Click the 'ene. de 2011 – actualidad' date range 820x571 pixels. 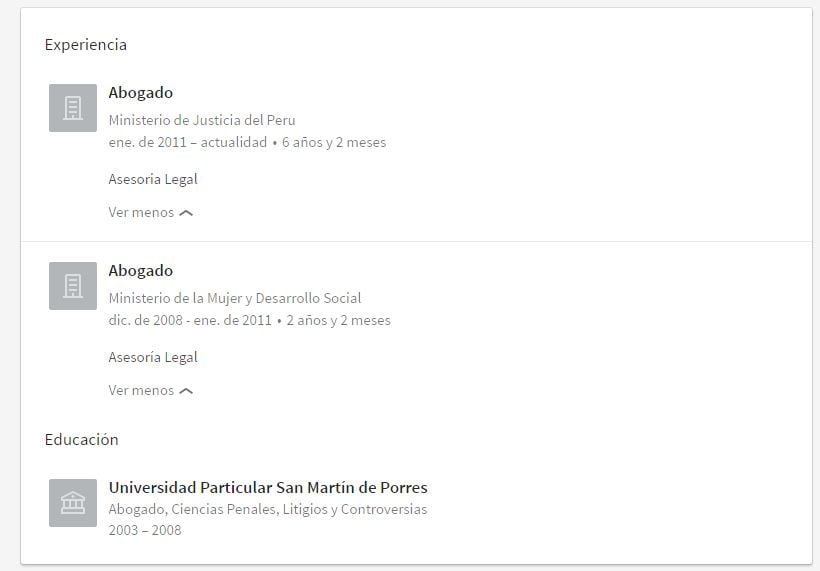(188, 142)
